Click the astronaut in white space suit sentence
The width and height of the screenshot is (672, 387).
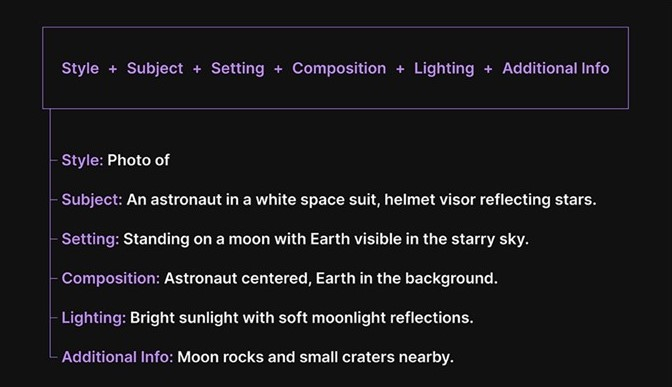coord(361,200)
